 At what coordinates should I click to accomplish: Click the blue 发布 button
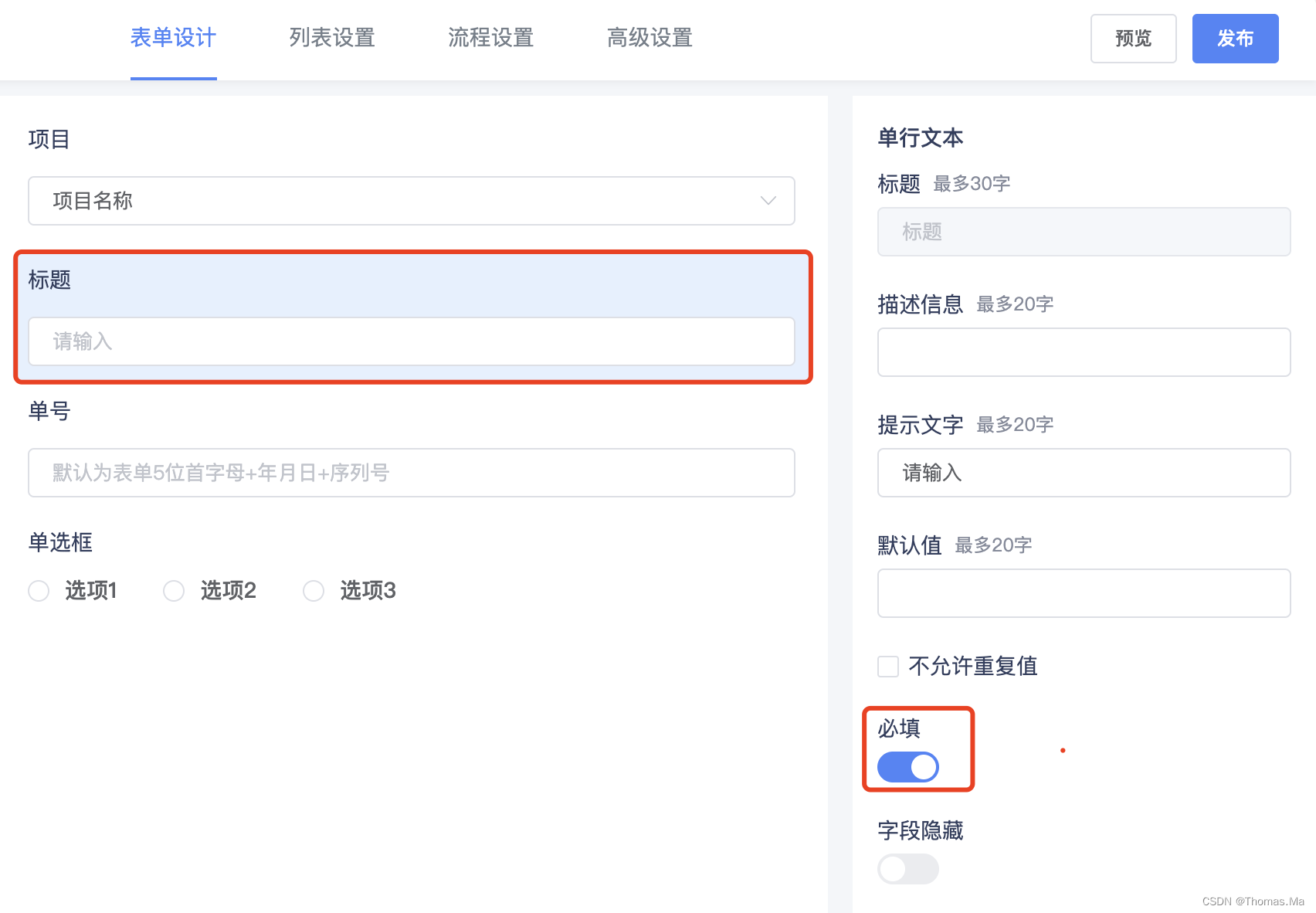tap(1235, 39)
